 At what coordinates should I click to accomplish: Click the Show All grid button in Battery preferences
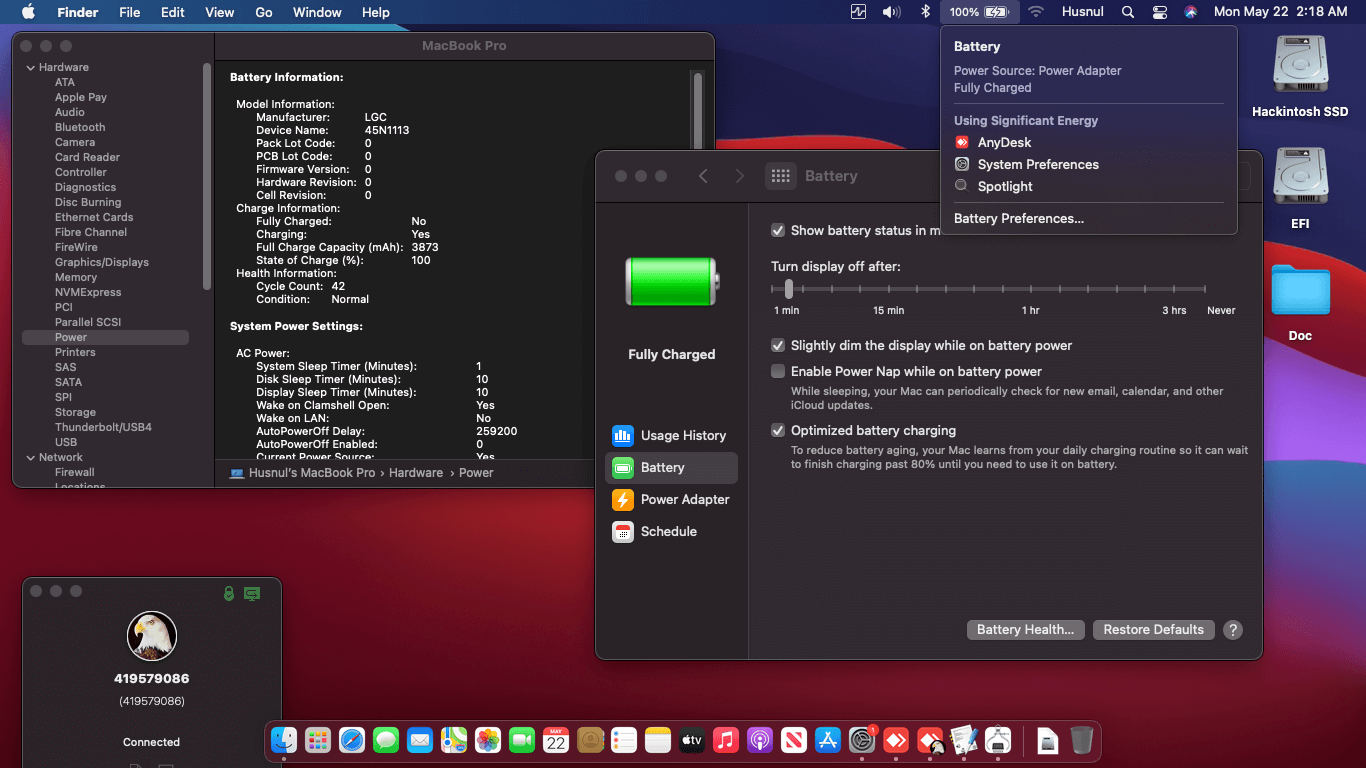[781, 176]
